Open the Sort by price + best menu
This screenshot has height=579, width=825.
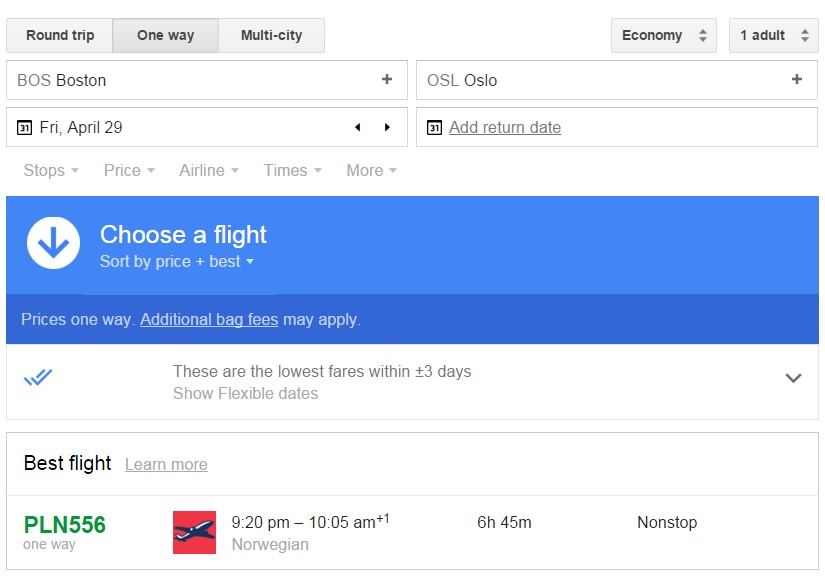(177, 261)
